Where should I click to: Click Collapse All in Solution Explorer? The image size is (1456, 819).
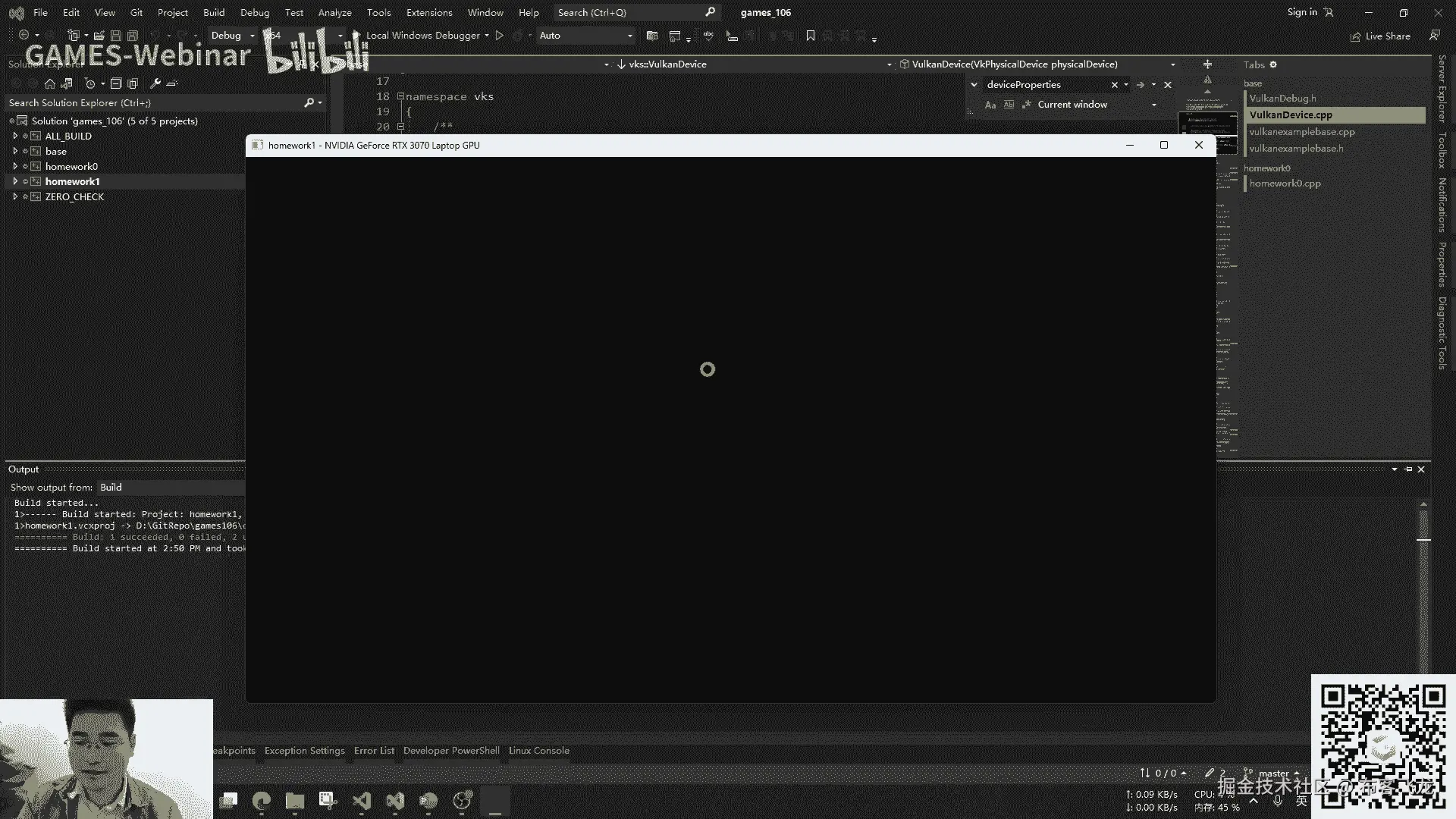tap(116, 83)
